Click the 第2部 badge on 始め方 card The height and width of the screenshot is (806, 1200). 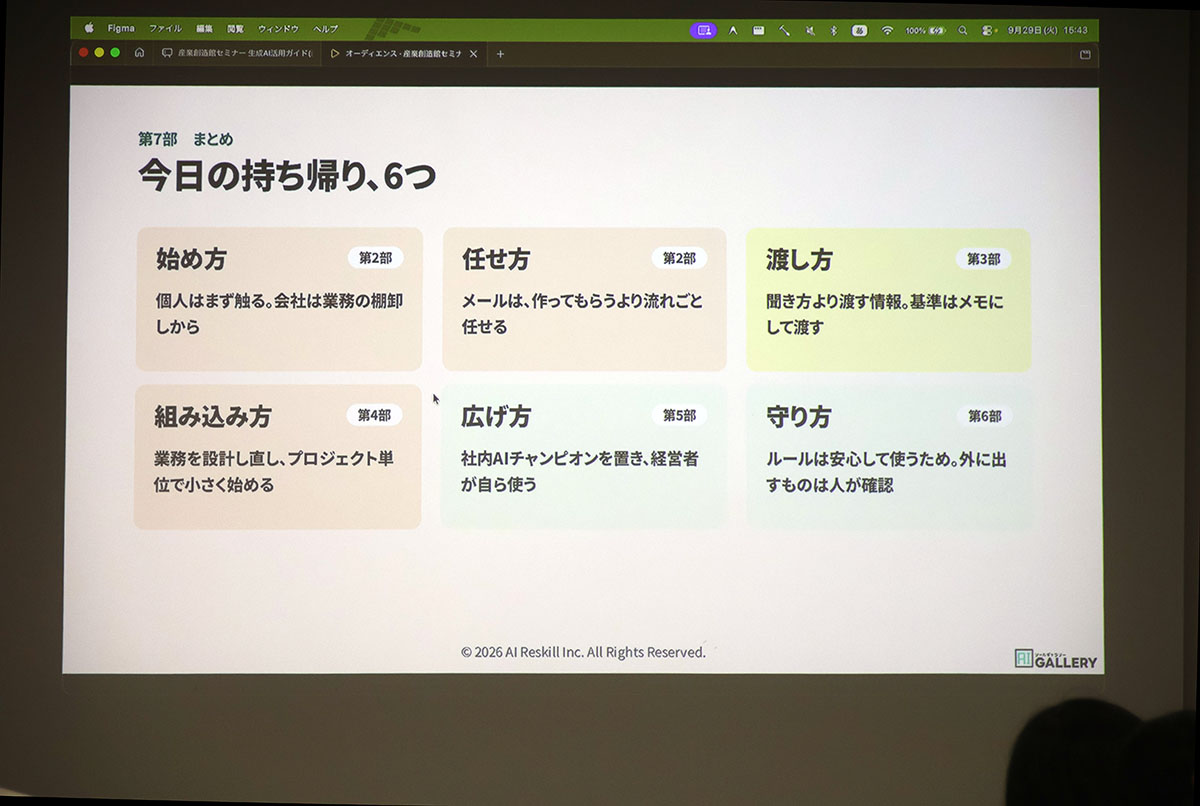point(376,258)
